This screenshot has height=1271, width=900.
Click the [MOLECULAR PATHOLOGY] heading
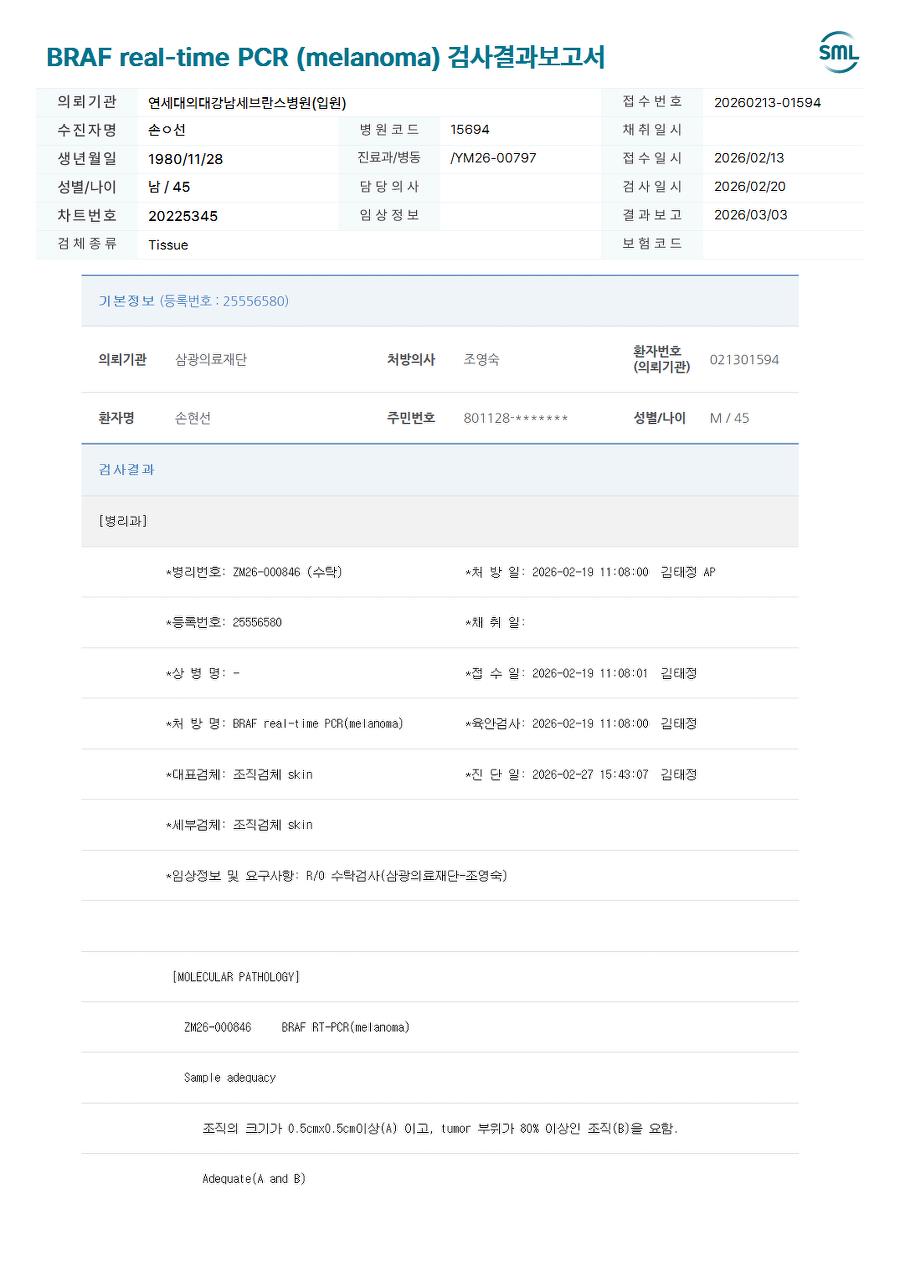(x=236, y=977)
